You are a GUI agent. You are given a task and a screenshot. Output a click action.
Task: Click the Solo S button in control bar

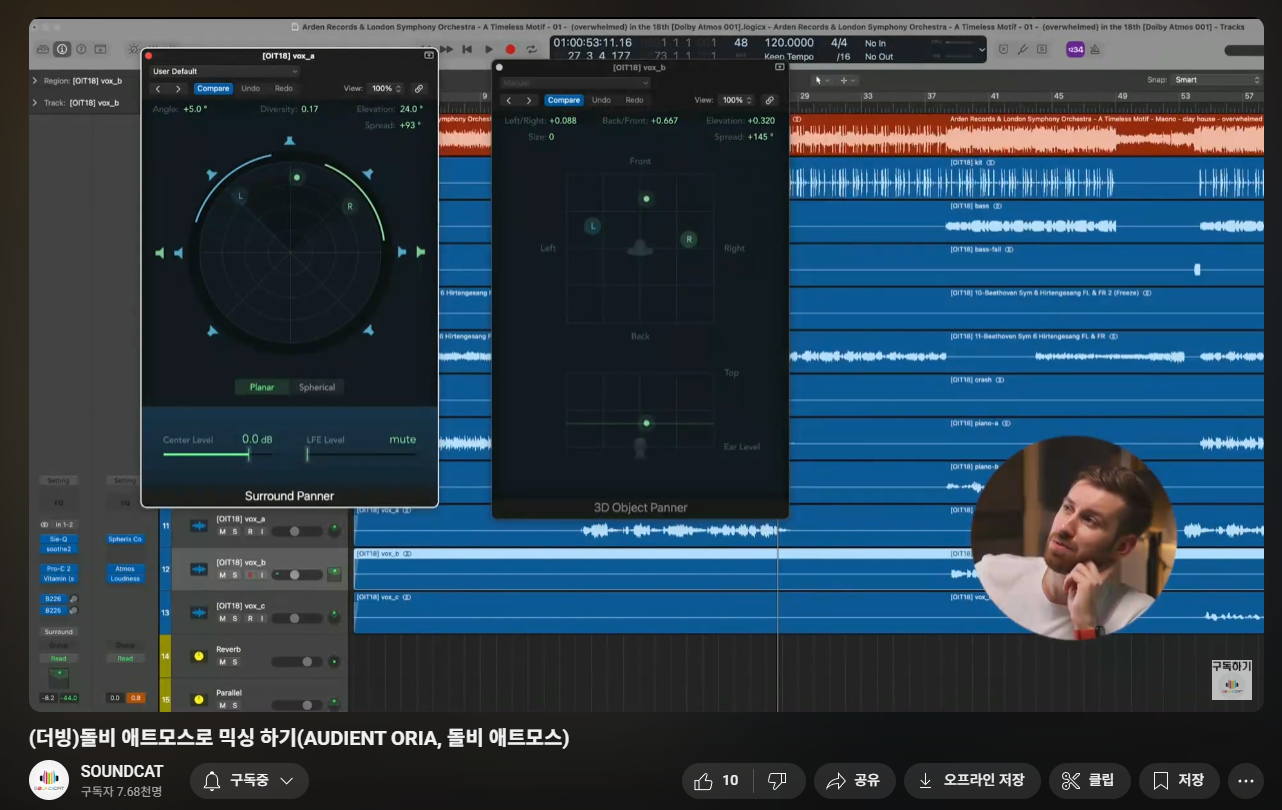pyautogui.click(x=1041, y=49)
